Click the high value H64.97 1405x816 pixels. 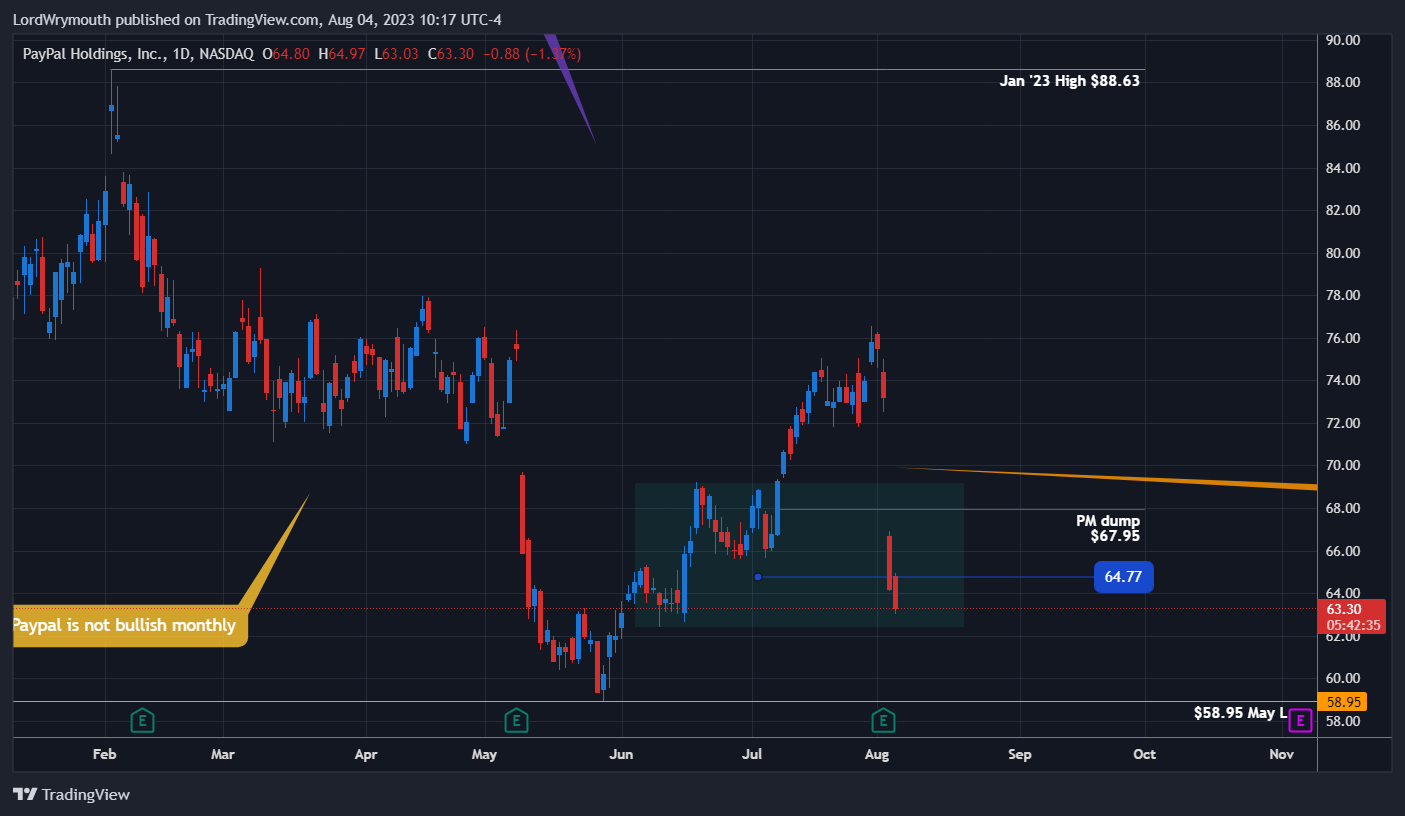(x=341, y=53)
